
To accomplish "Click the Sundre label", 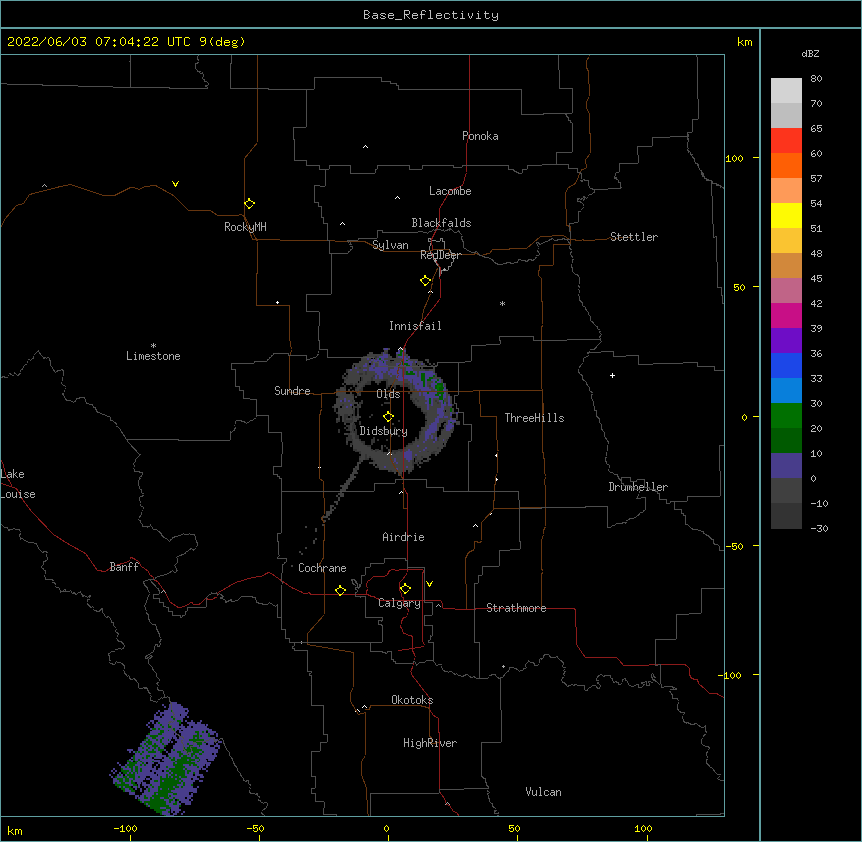I will tap(292, 391).
